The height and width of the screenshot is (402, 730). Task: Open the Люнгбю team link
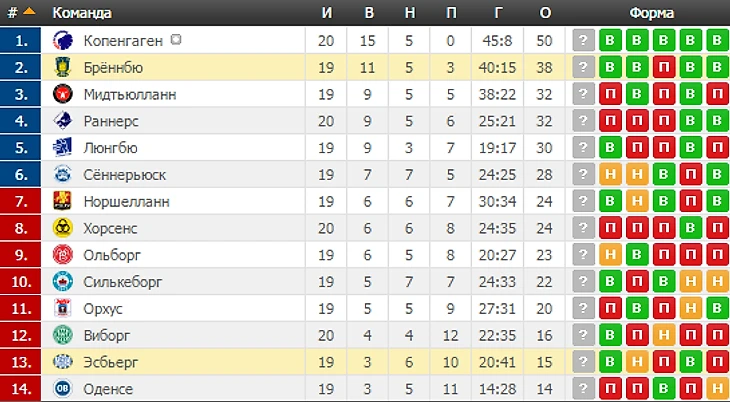[x=110, y=148]
